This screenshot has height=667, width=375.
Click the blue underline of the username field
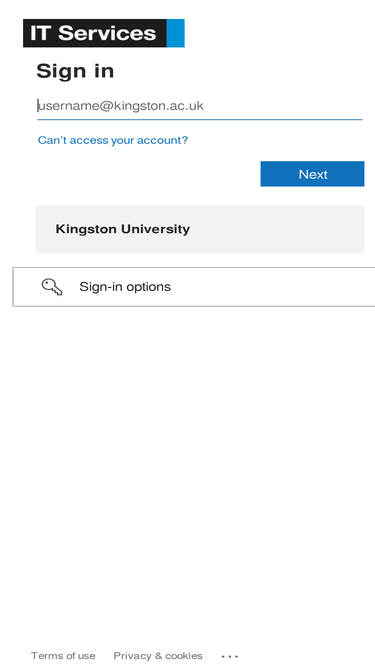pos(200,120)
